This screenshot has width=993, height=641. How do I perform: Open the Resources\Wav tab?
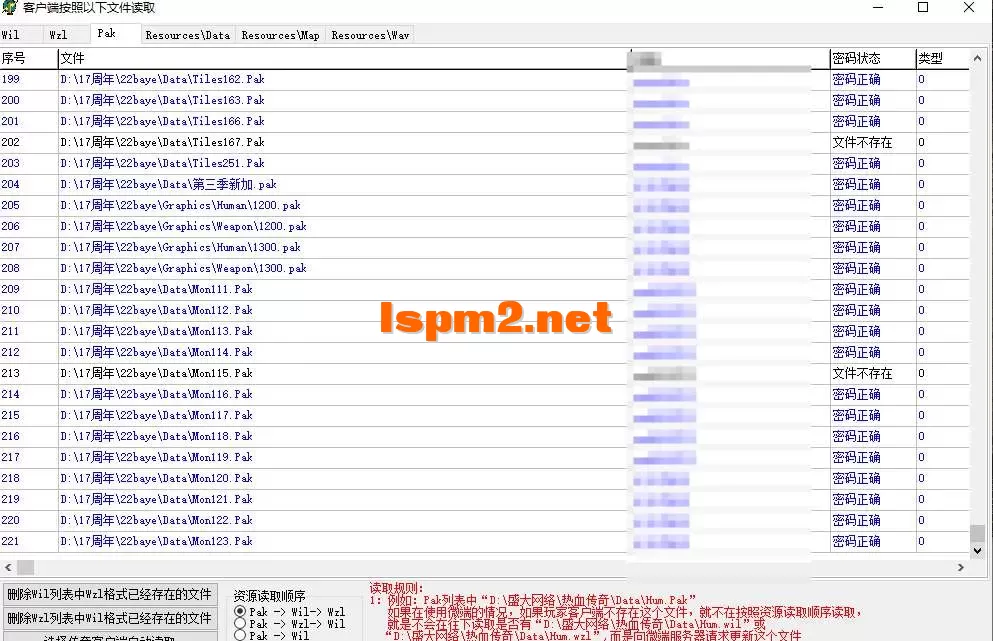(370, 35)
